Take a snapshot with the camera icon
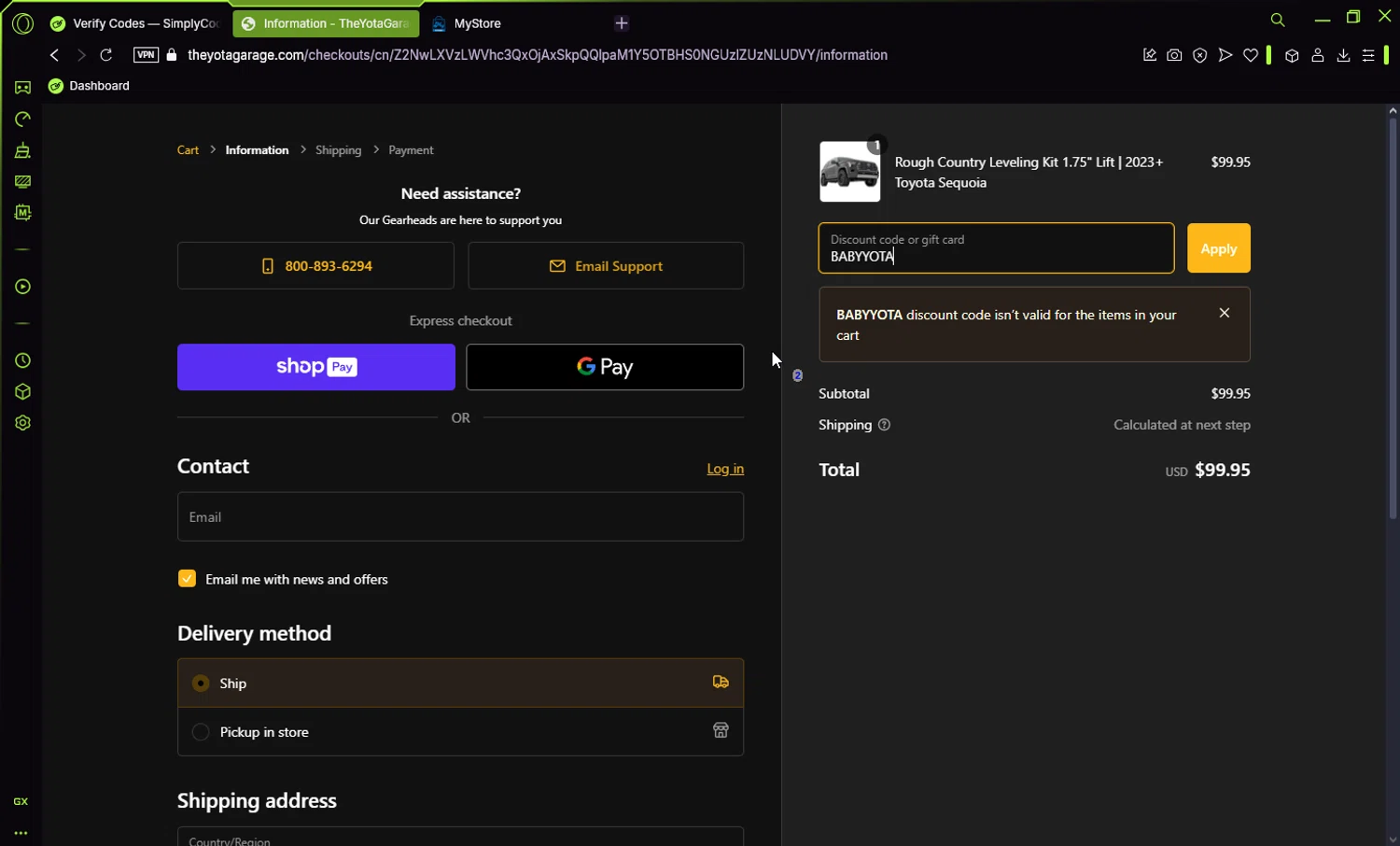The width and height of the screenshot is (1400, 846). [1174, 55]
